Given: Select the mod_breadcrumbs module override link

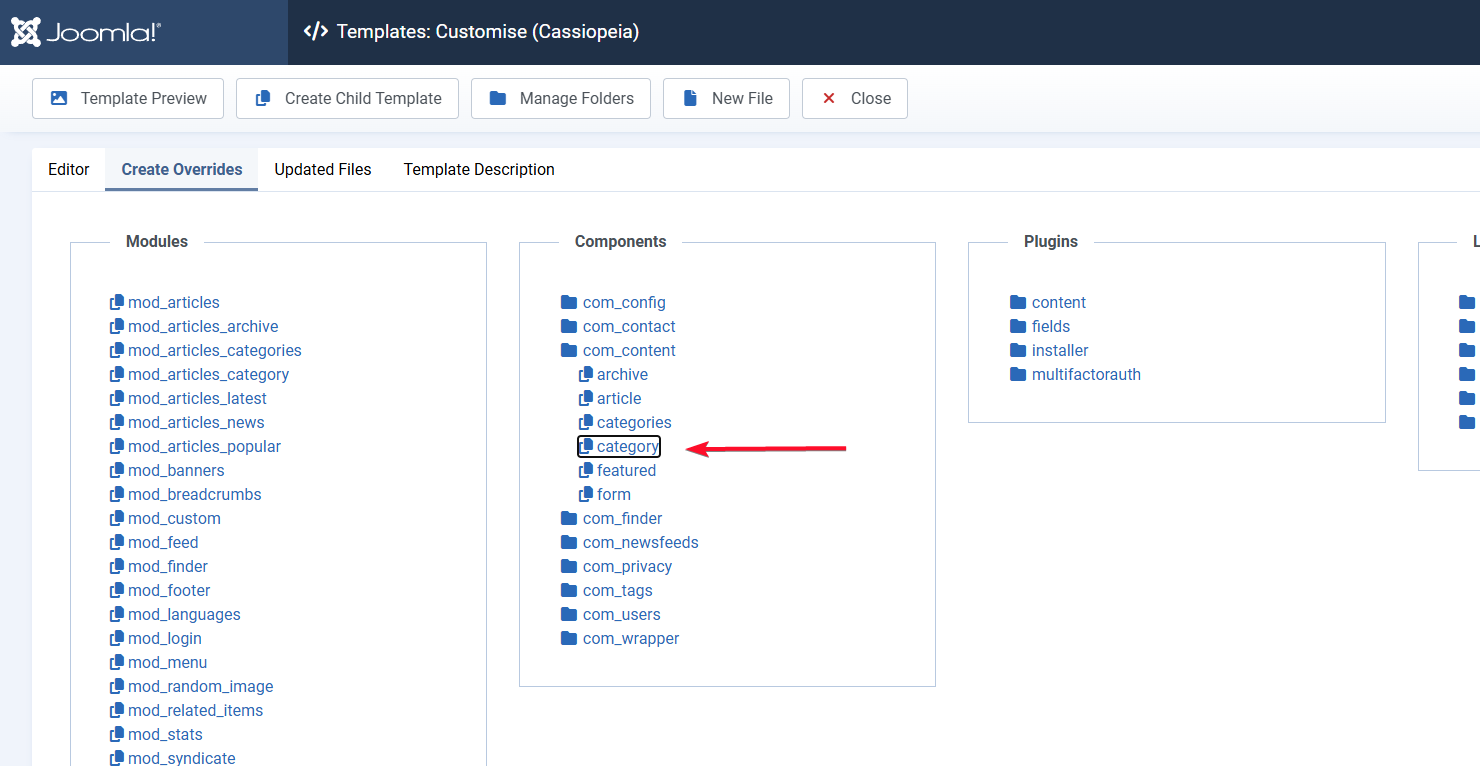Looking at the screenshot, I should pos(194,494).
